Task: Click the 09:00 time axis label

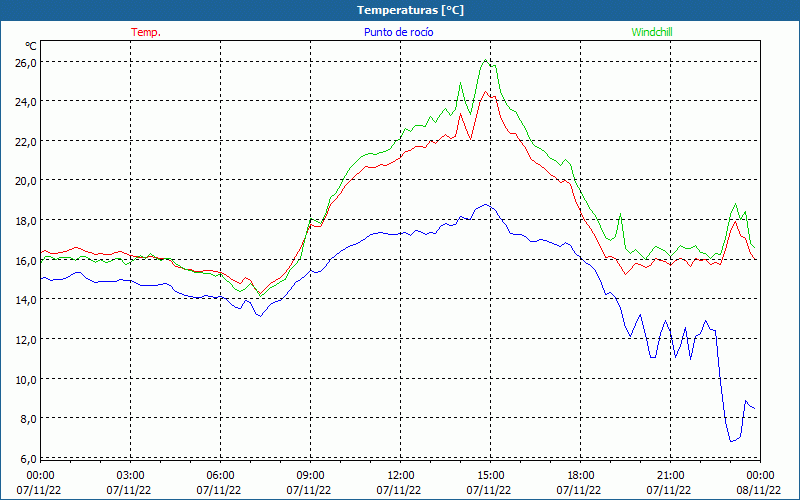Action: [x=311, y=476]
